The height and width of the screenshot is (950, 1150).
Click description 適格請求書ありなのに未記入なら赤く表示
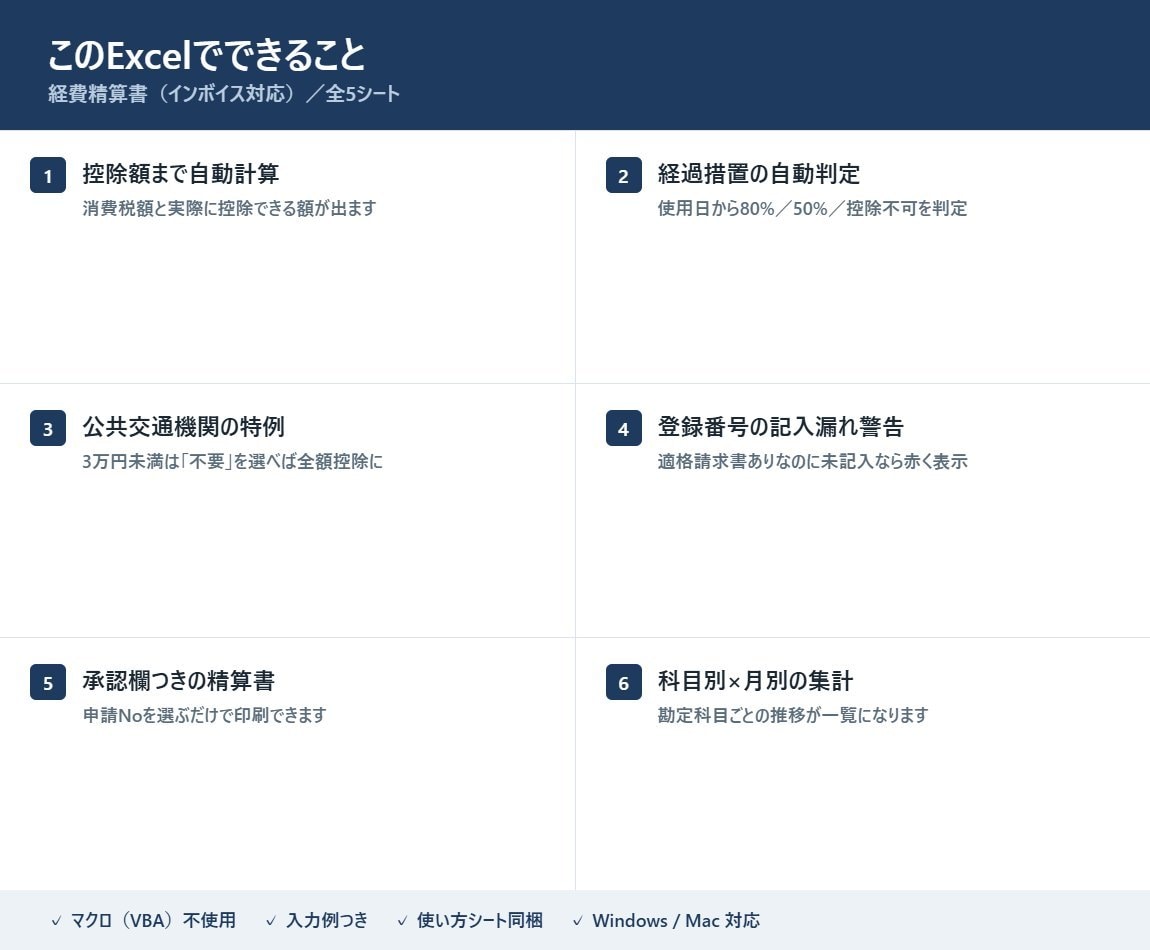pos(812,461)
